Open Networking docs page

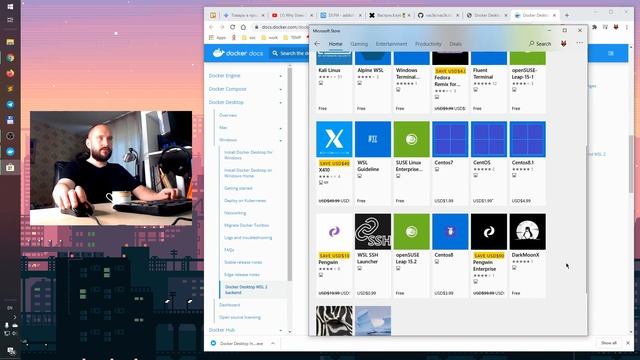click(x=235, y=213)
